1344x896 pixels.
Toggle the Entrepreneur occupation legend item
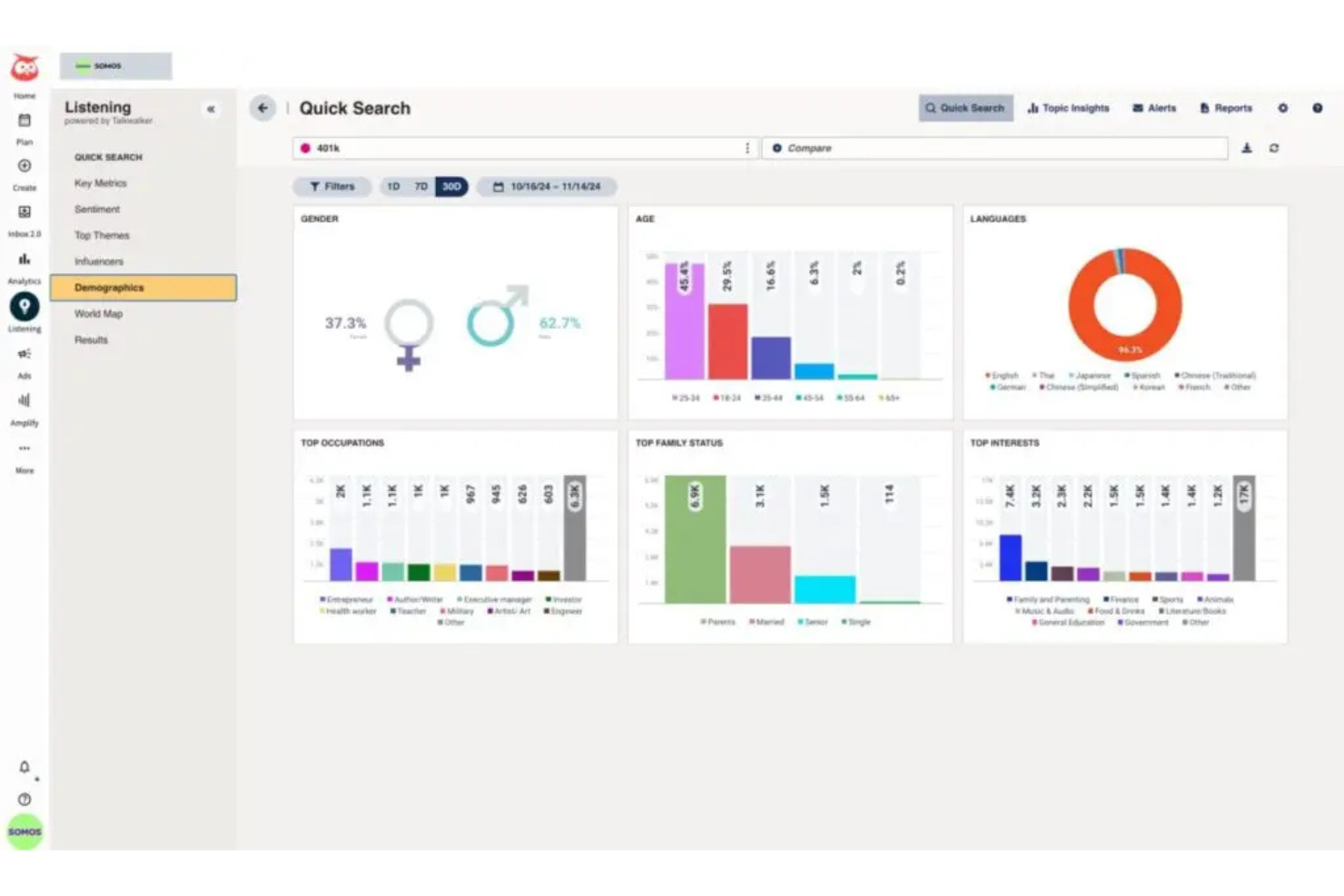(x=346, y=600)
